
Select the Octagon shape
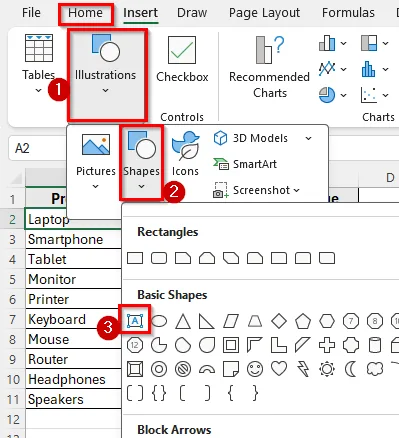point(375,321)
